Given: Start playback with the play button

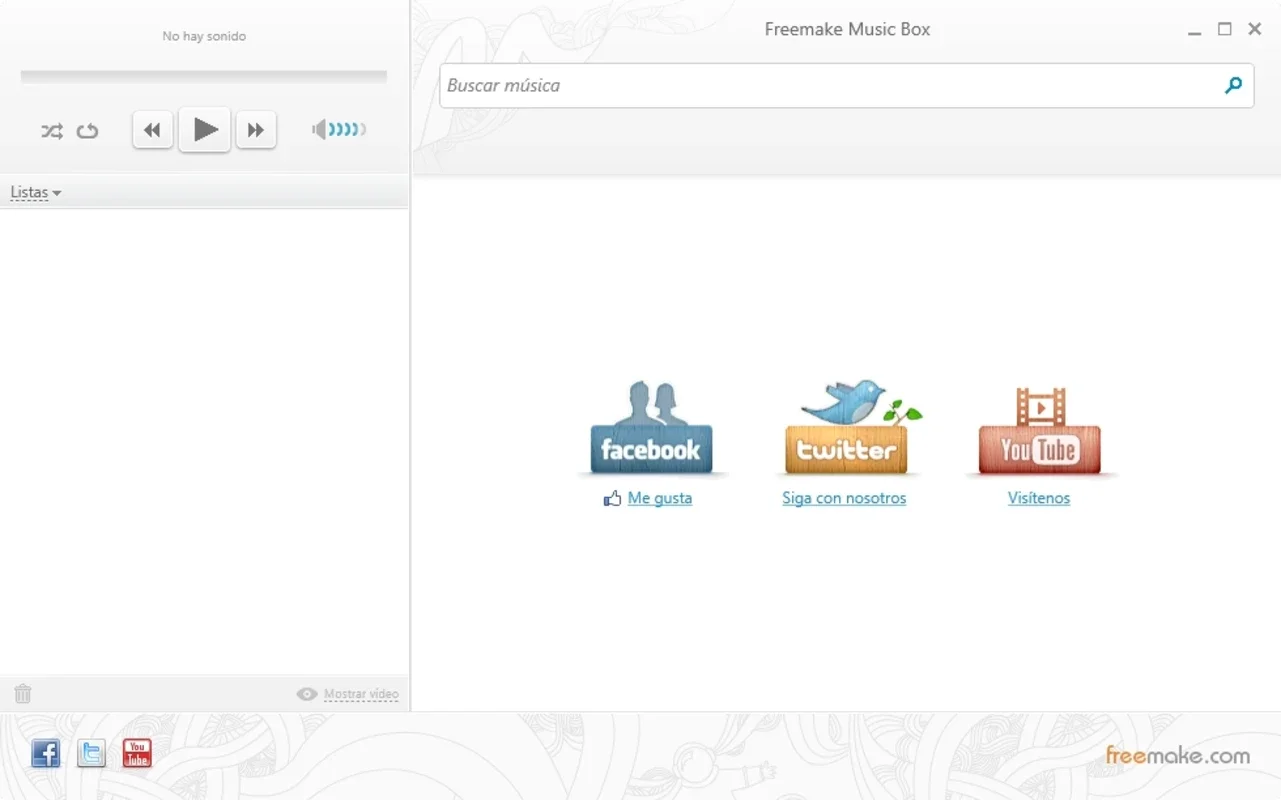Looking at the screenshot, I should click(x=205, y=130).
